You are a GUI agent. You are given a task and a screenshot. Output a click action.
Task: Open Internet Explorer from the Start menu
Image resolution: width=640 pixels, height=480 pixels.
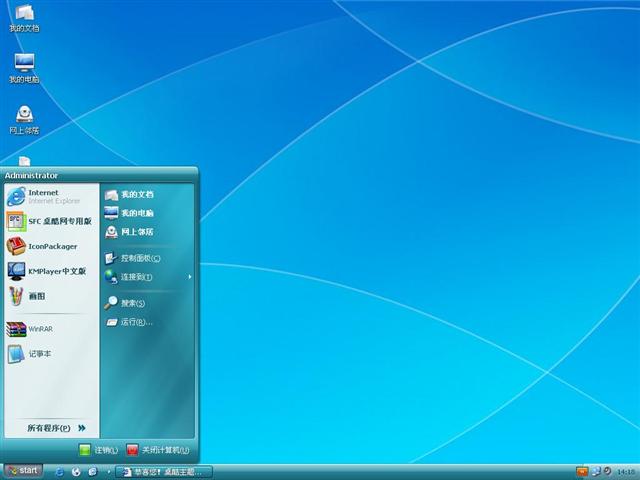tap(45, 196)
